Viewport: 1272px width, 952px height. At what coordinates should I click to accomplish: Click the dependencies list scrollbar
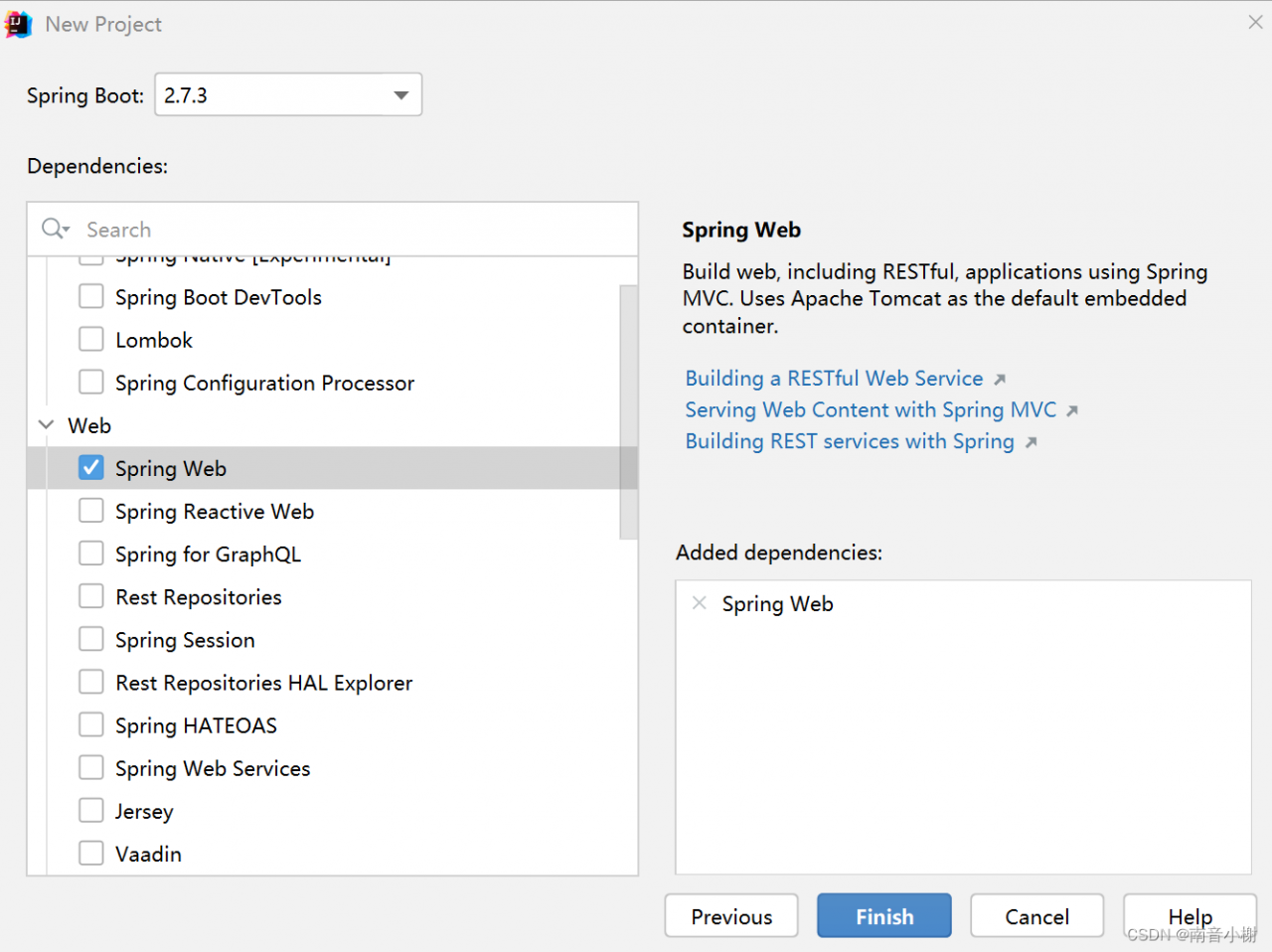point(628,412)
